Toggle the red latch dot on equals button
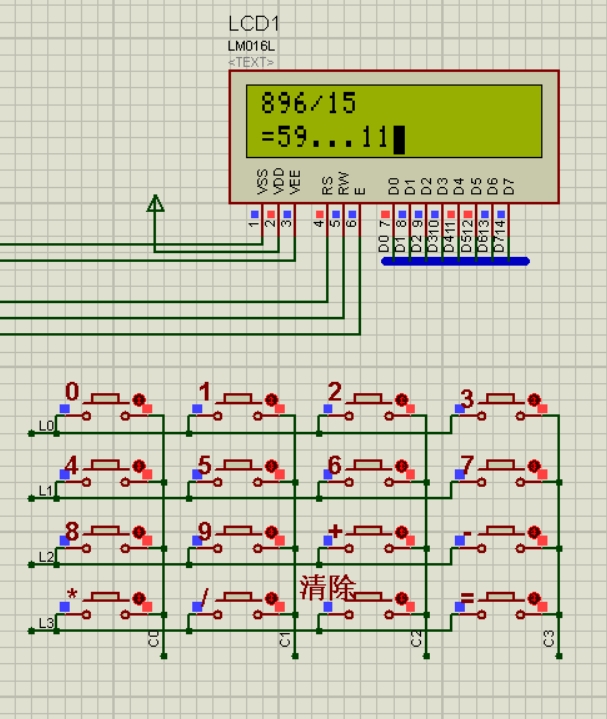This screenshot has width=607, height=719. pos(534,598)
